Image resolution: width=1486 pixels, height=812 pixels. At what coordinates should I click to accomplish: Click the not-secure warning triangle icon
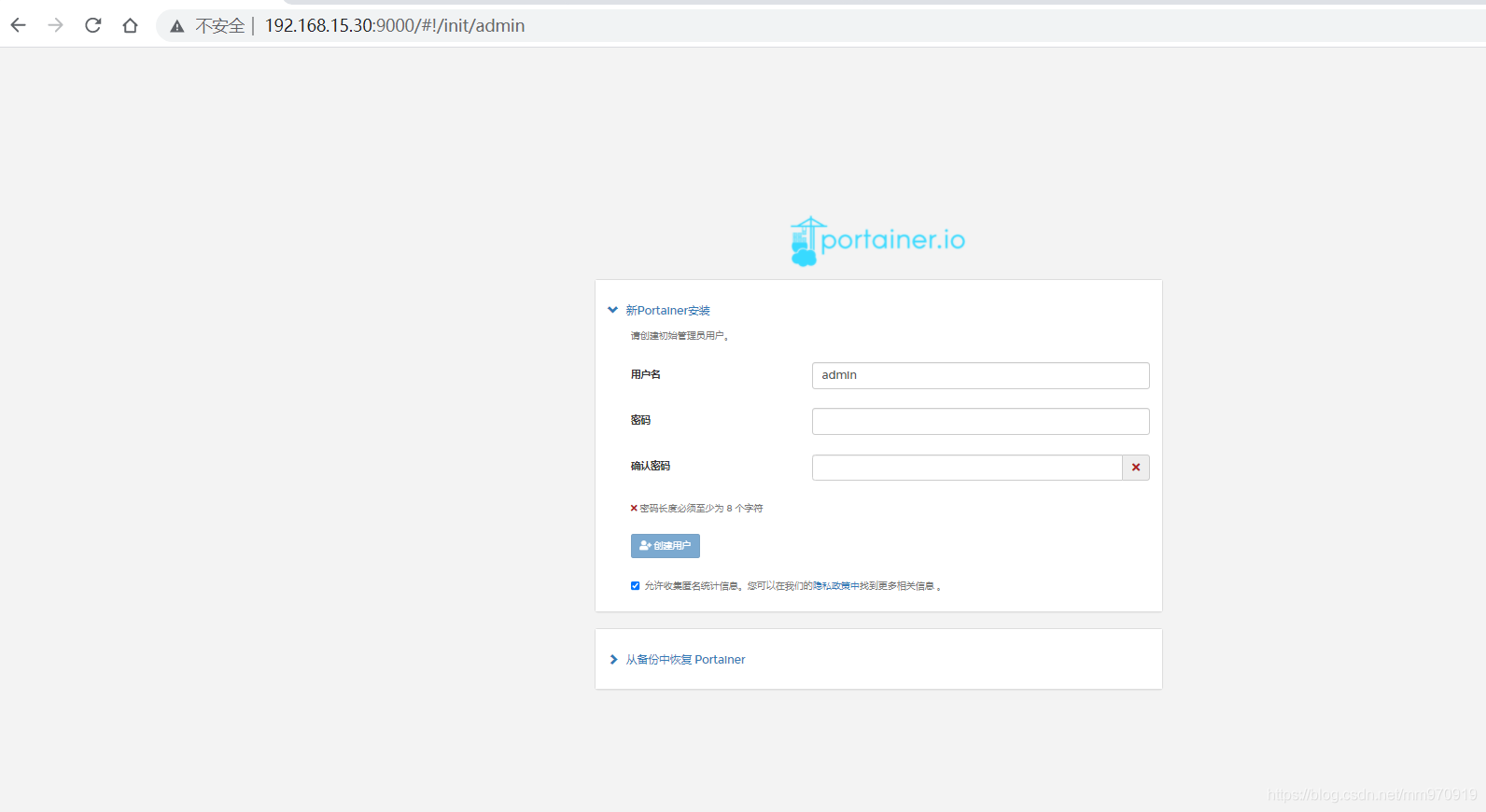click(x=176, y=26)
